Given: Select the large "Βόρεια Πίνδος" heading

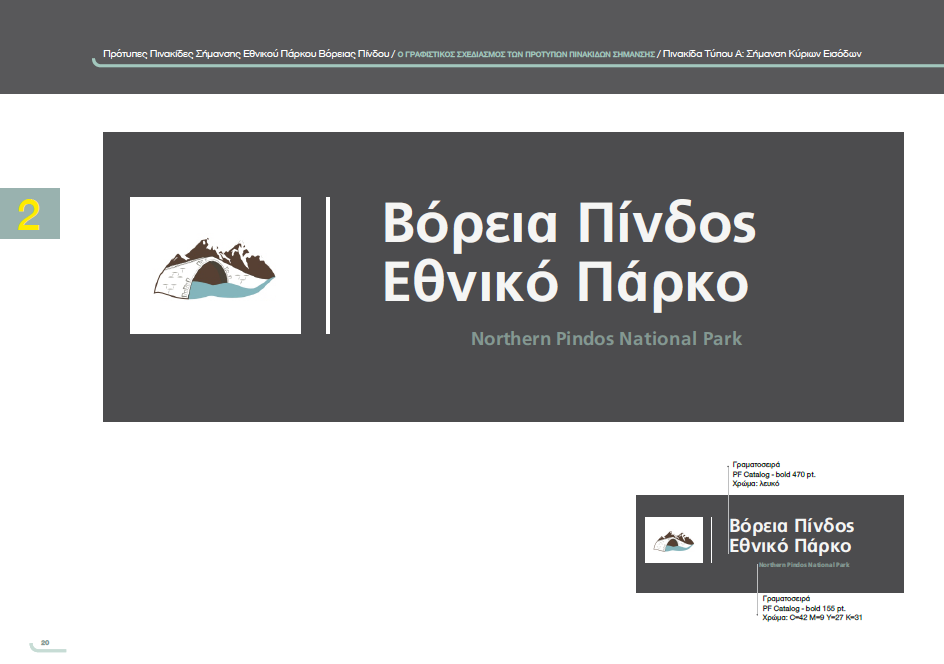Looking at the screenshot, I should click(569, 224).
